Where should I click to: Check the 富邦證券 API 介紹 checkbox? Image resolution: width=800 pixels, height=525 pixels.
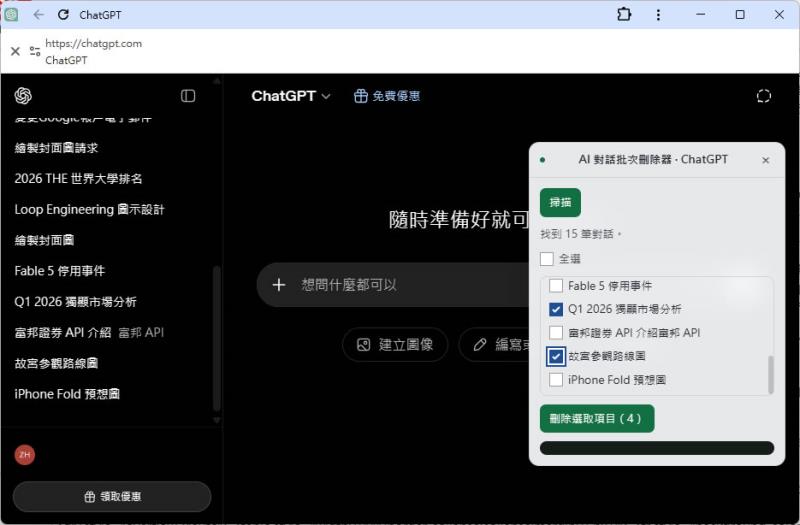pos(556,333)
